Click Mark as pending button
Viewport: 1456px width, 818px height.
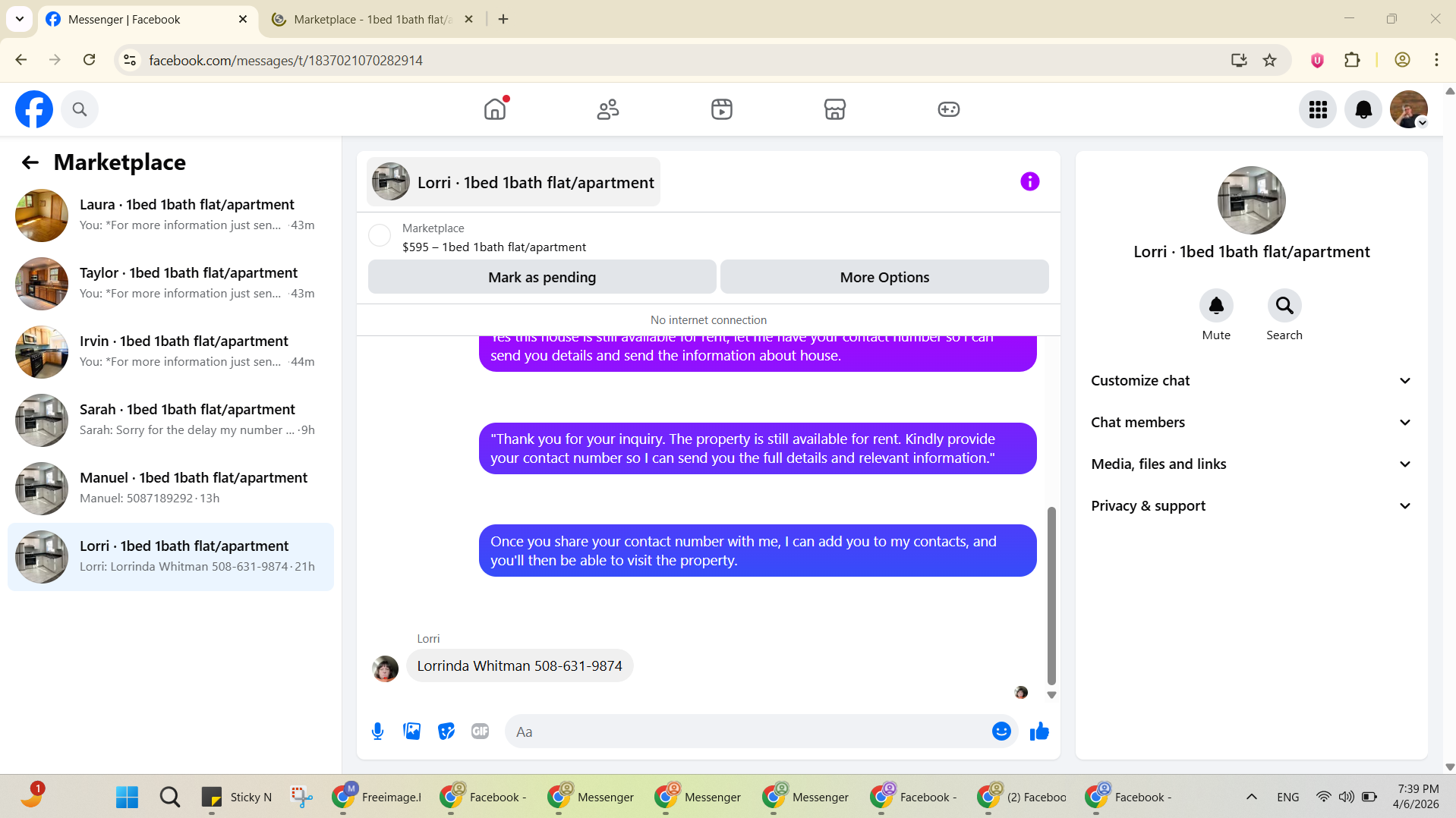click(542, 277)
